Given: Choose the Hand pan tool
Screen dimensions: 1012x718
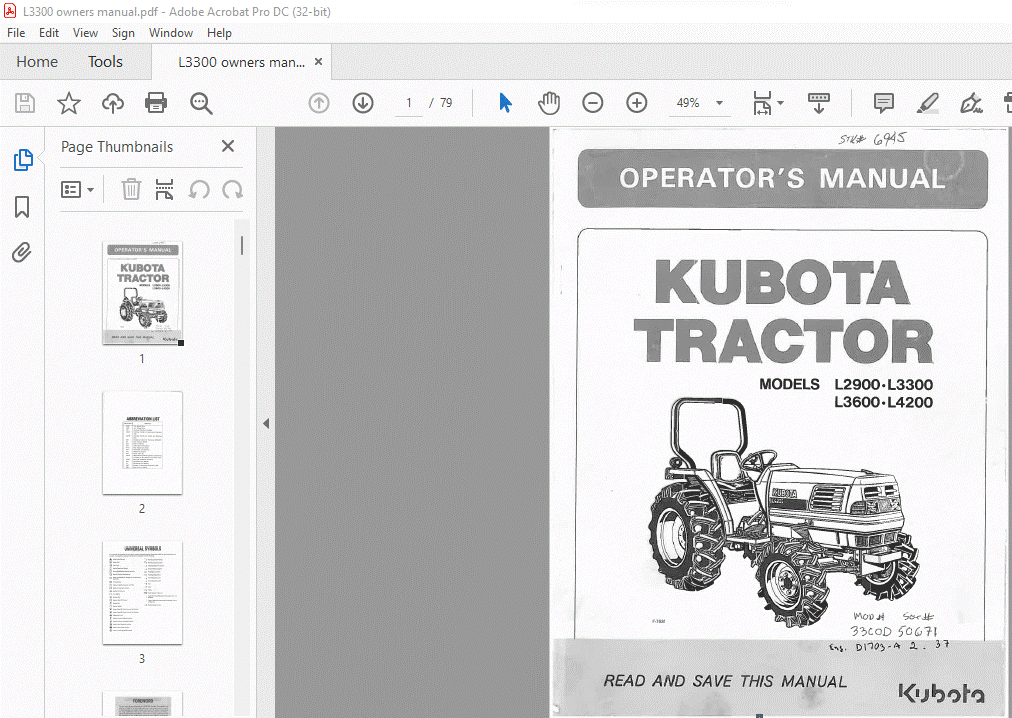Looking at the screenshot, I should click(x=549, y=103).
